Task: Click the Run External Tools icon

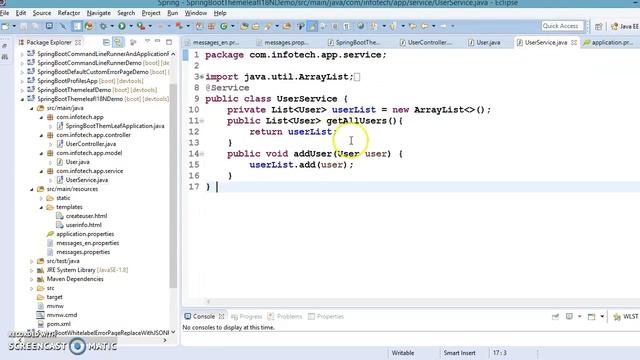Action: (141, 26)
